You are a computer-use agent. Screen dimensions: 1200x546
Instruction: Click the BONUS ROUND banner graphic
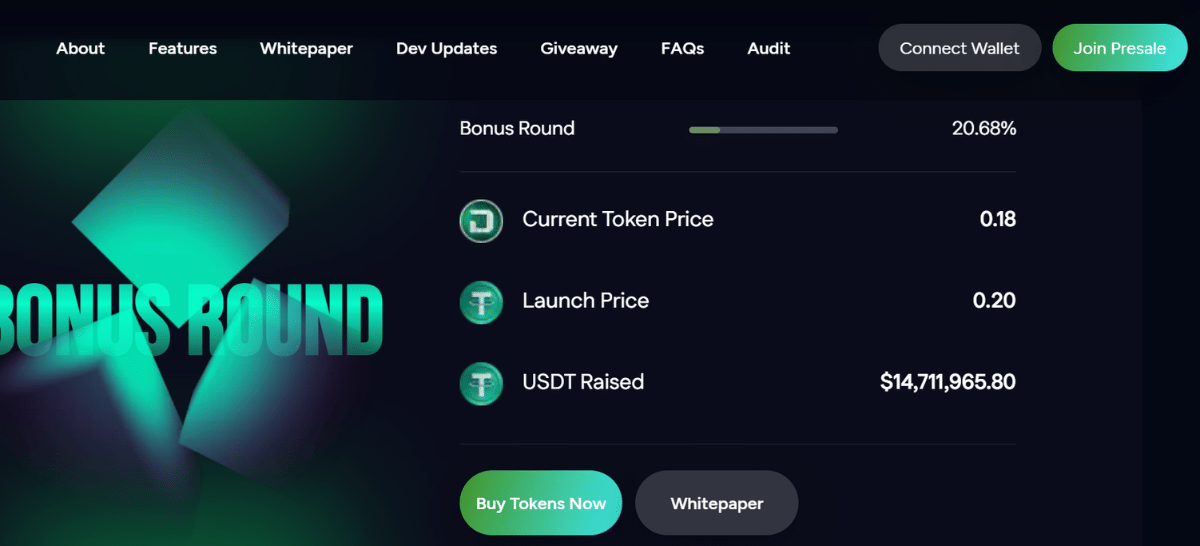(x=192, y=320)
